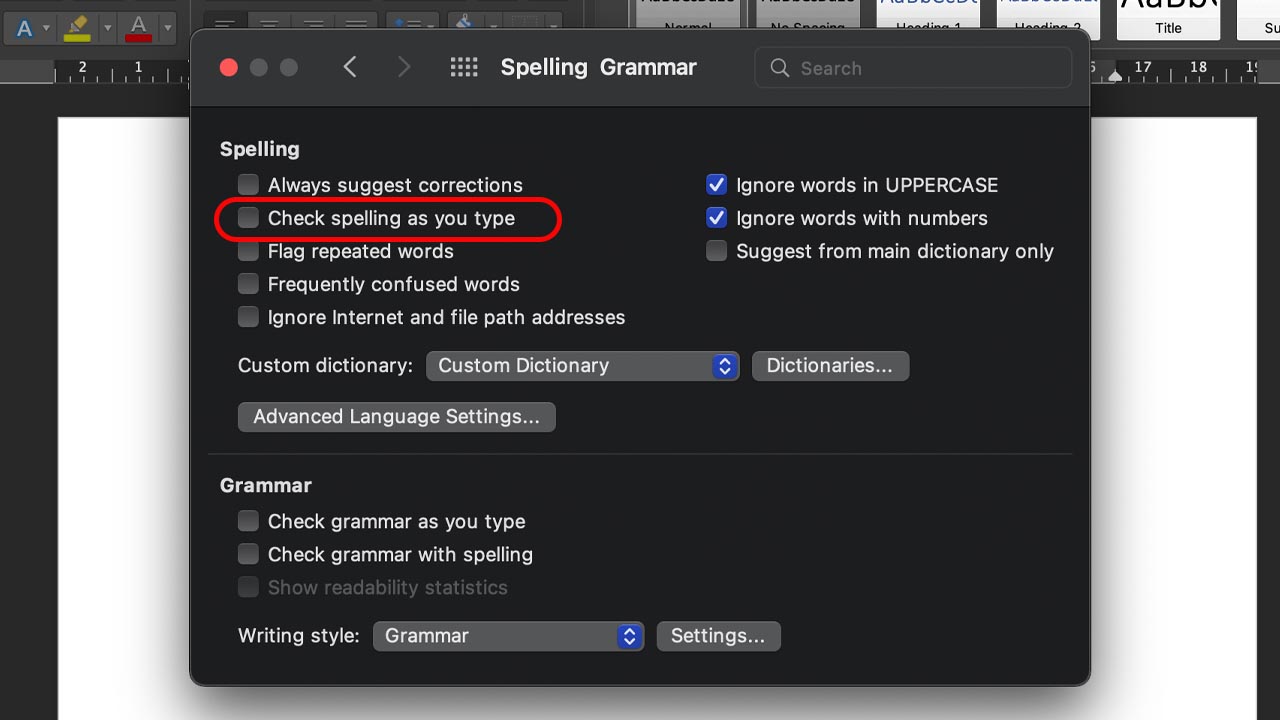Open the Show All preferences grid icon
Viewport: 1280px width, 720px height.
click(464, 67)
